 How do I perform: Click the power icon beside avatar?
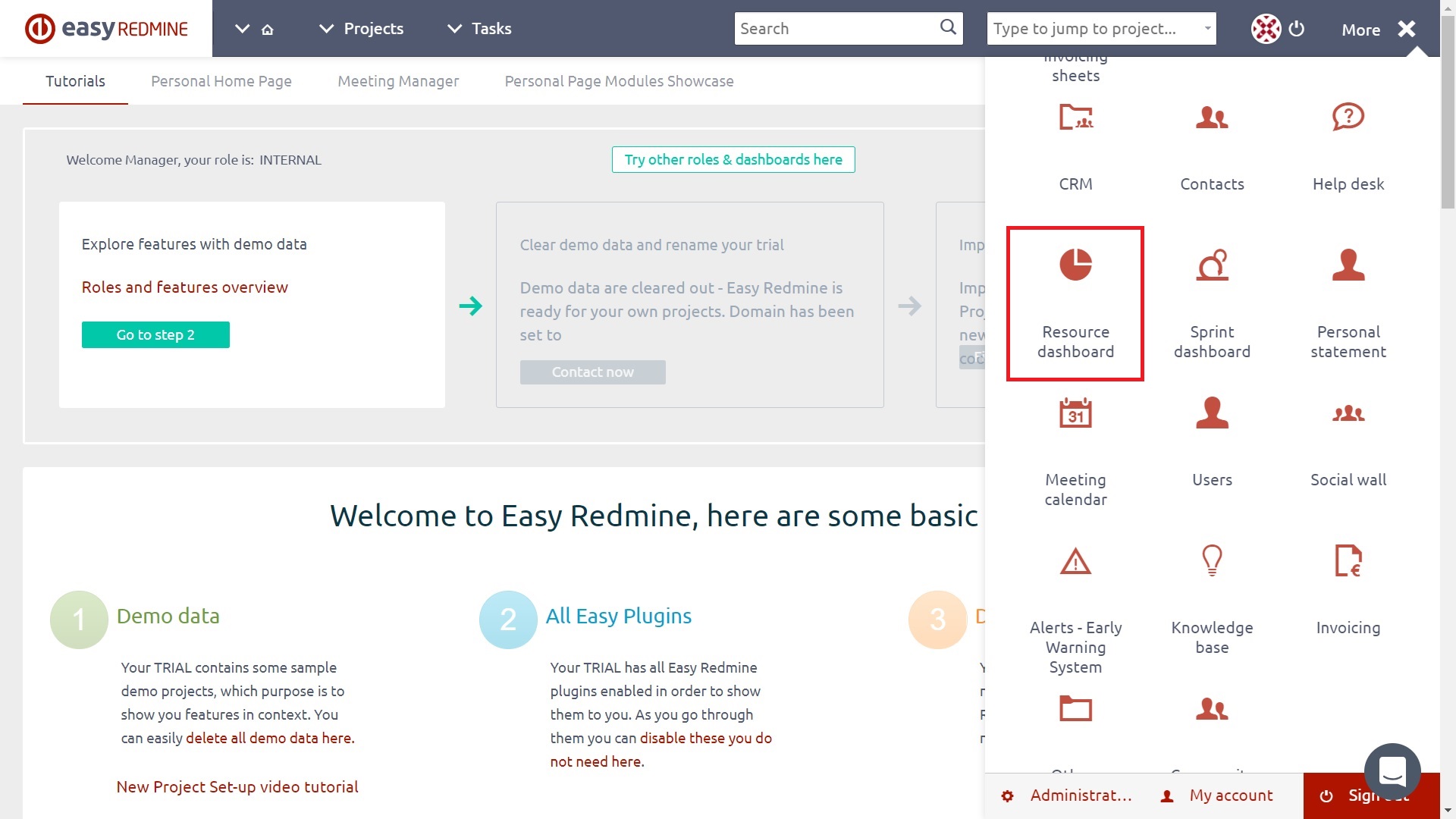pos(1297,29)
